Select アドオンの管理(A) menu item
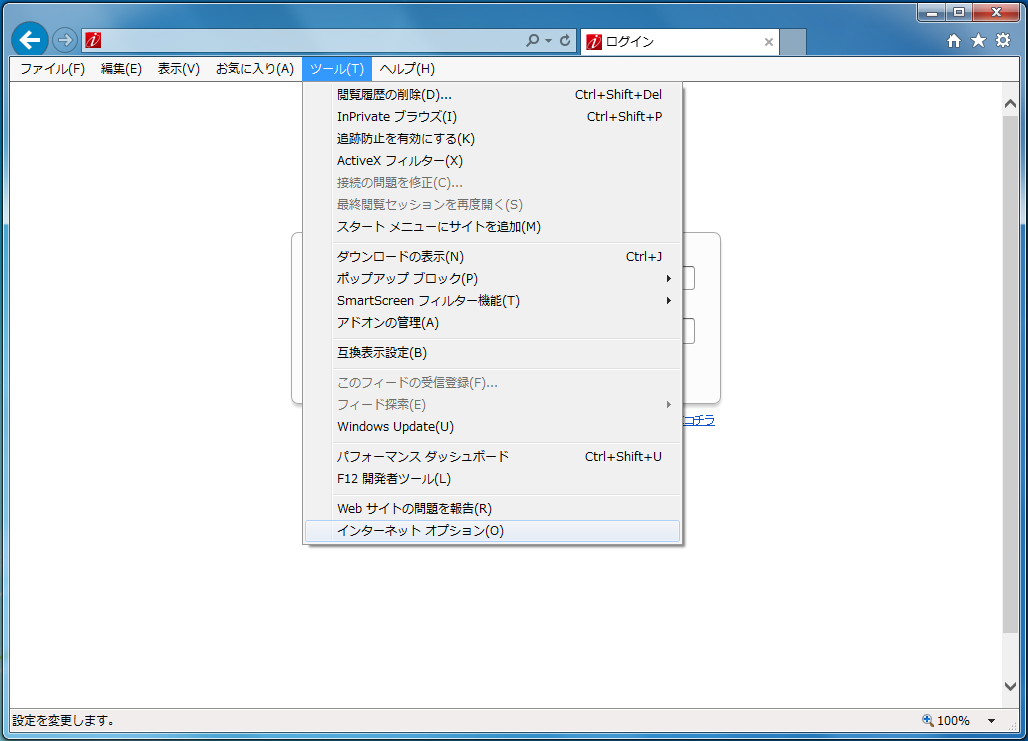The height and width of the screenshot is (741, 1028). coord(492,323)
